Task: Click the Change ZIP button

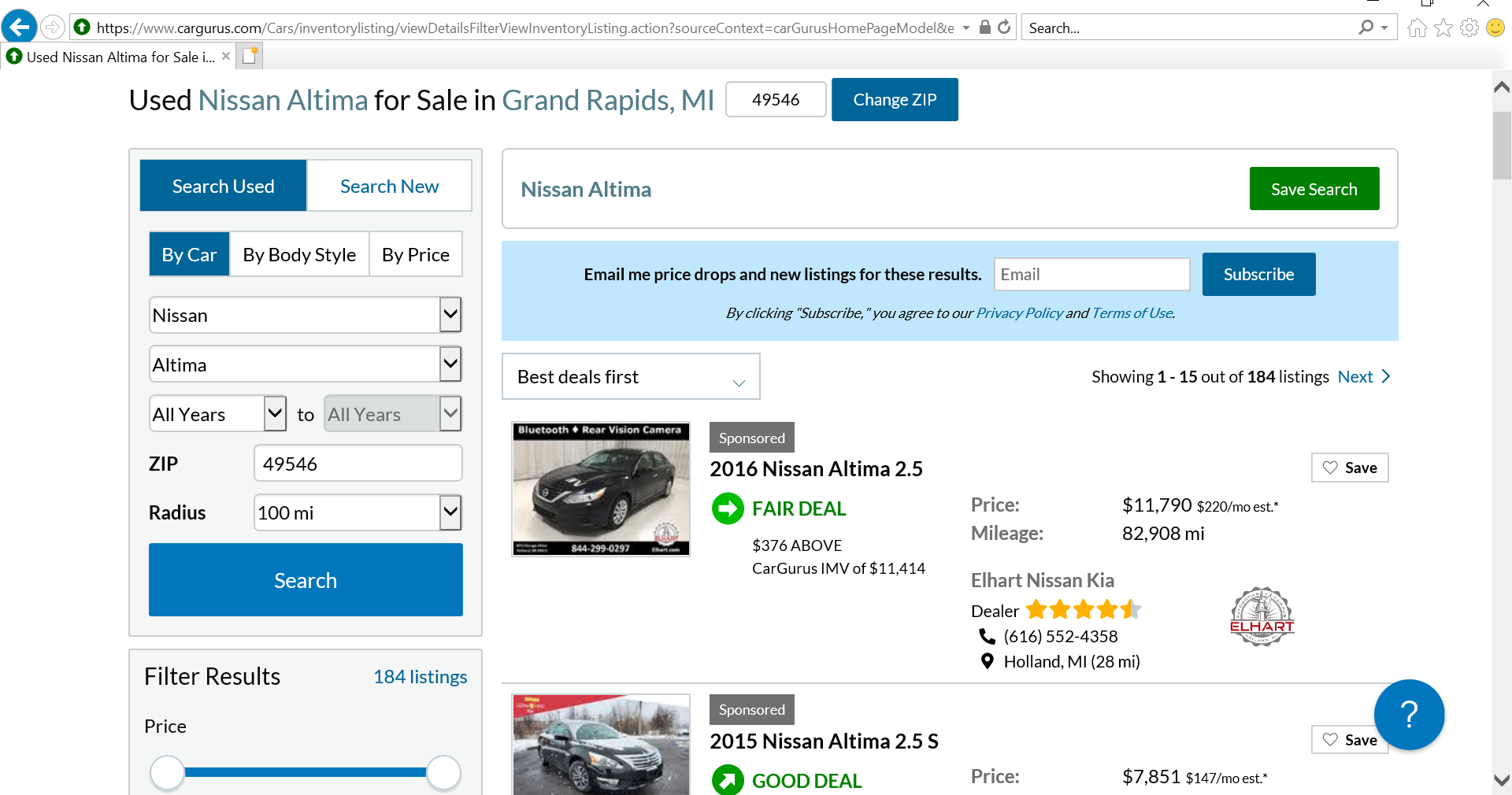Action: click(x=895, y=100)
